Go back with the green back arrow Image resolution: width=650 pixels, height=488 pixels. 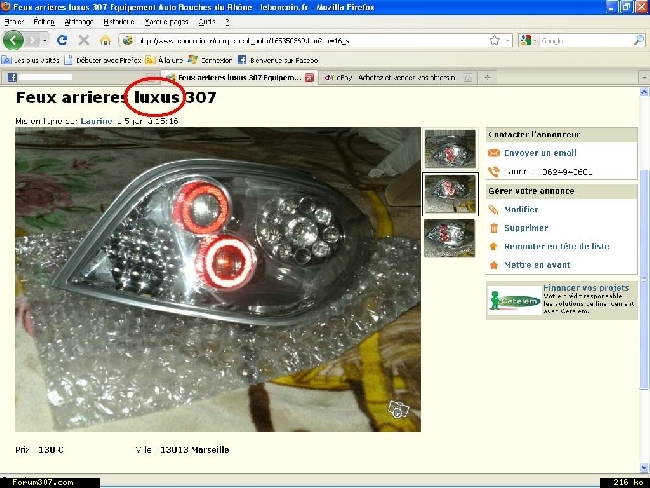pyautogui.click(x=13, y=40)
